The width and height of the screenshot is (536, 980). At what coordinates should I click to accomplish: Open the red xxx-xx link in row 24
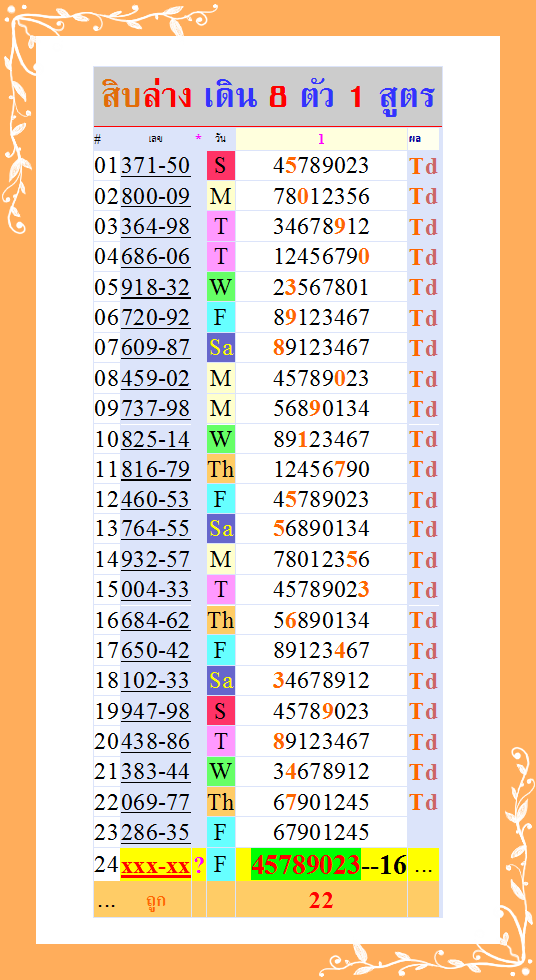pyautogui.click(x=156, y=866)
